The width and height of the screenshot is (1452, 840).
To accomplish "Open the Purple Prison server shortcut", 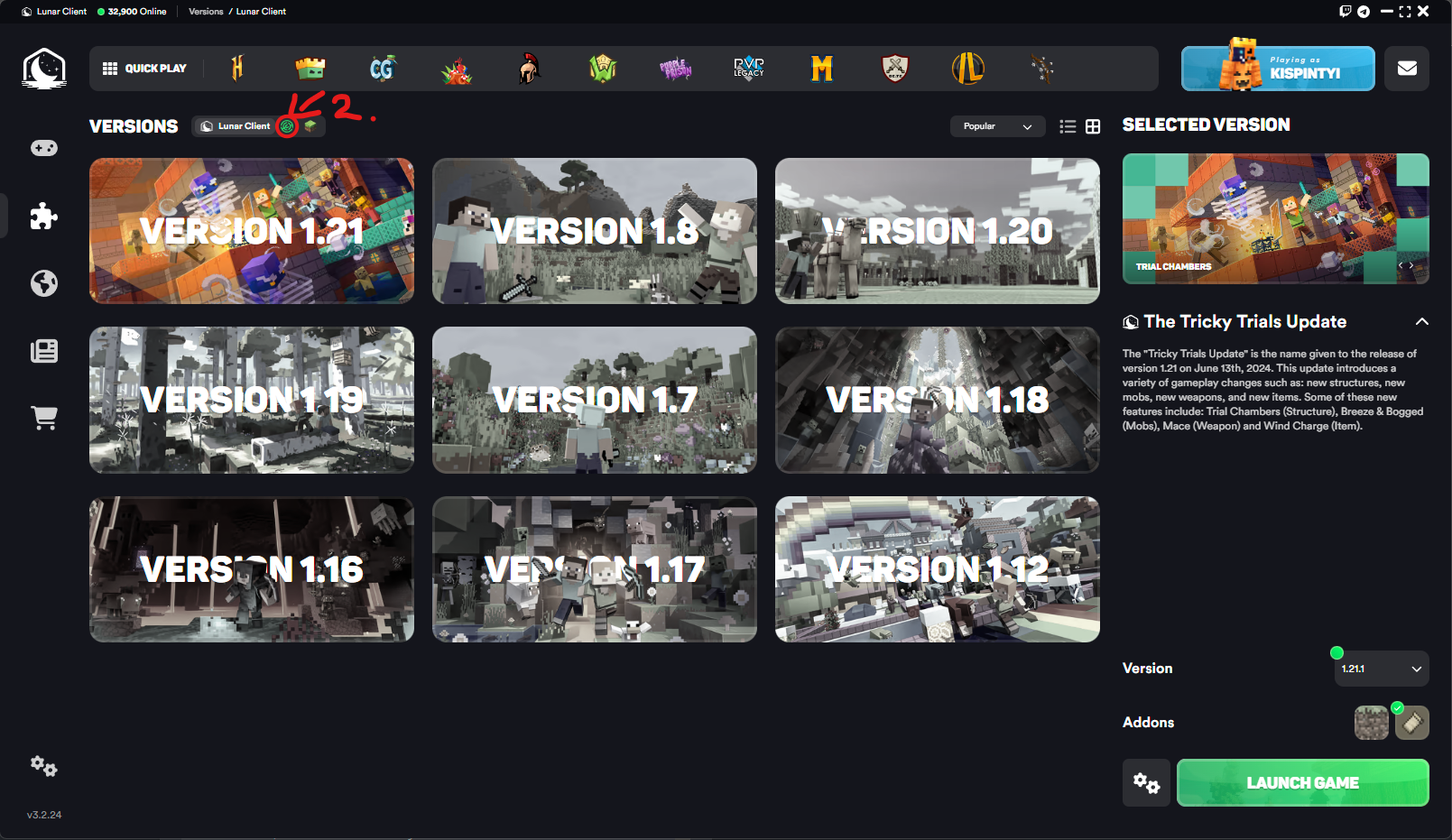I will point(674,69).
